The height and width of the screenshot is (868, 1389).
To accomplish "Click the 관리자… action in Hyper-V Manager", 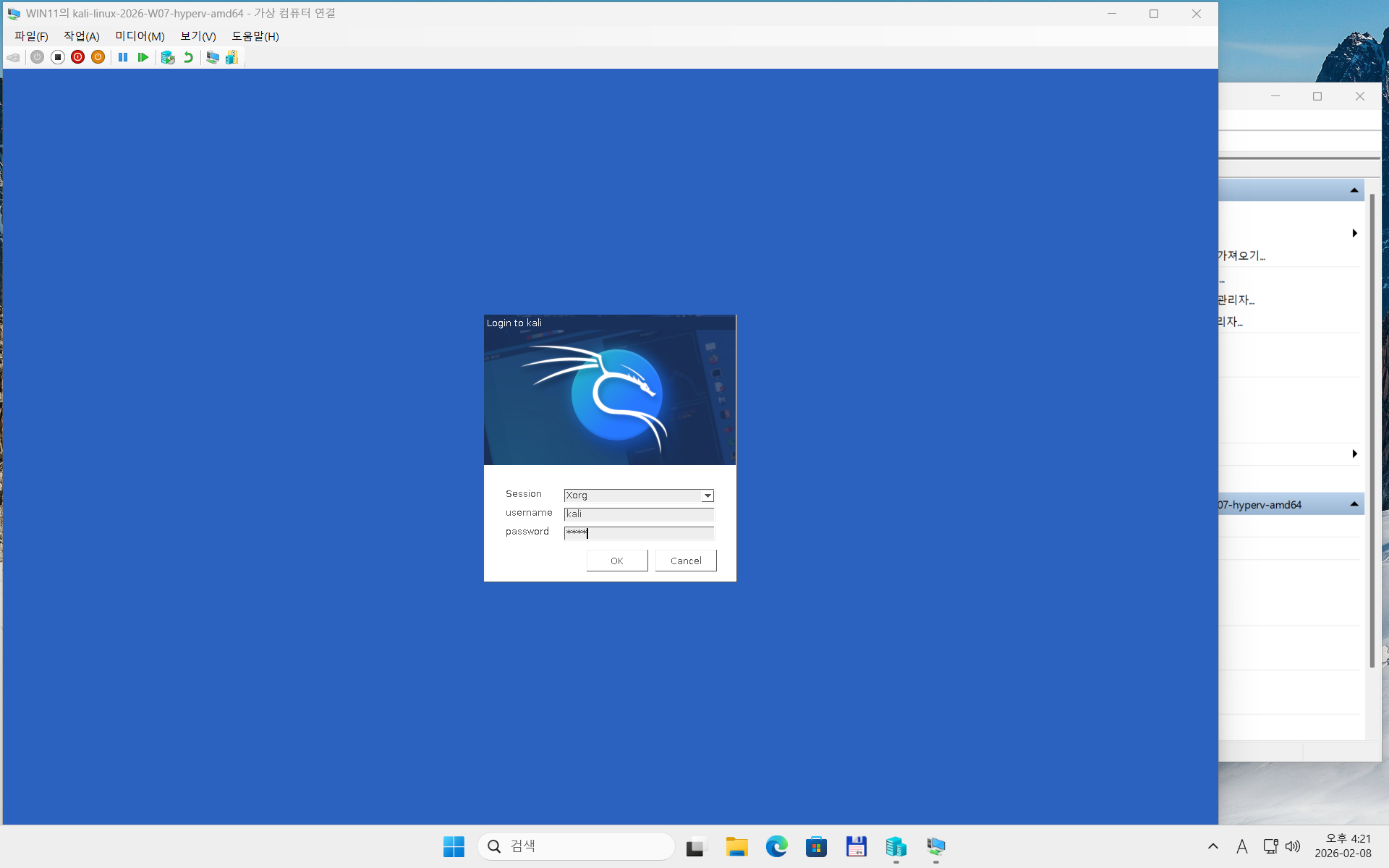I will pyautogui.click(x=1236, y=299).
